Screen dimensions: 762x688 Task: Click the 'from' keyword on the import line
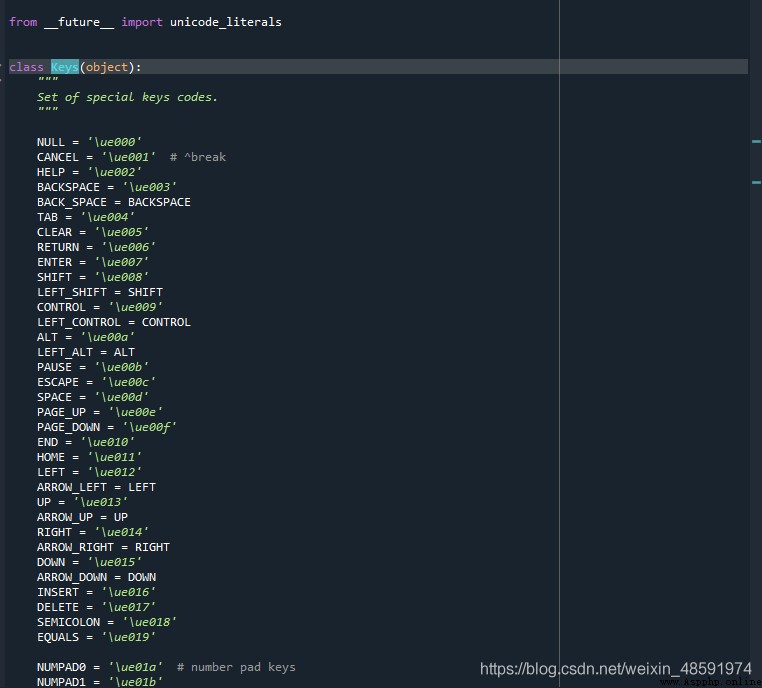[23, 22]
